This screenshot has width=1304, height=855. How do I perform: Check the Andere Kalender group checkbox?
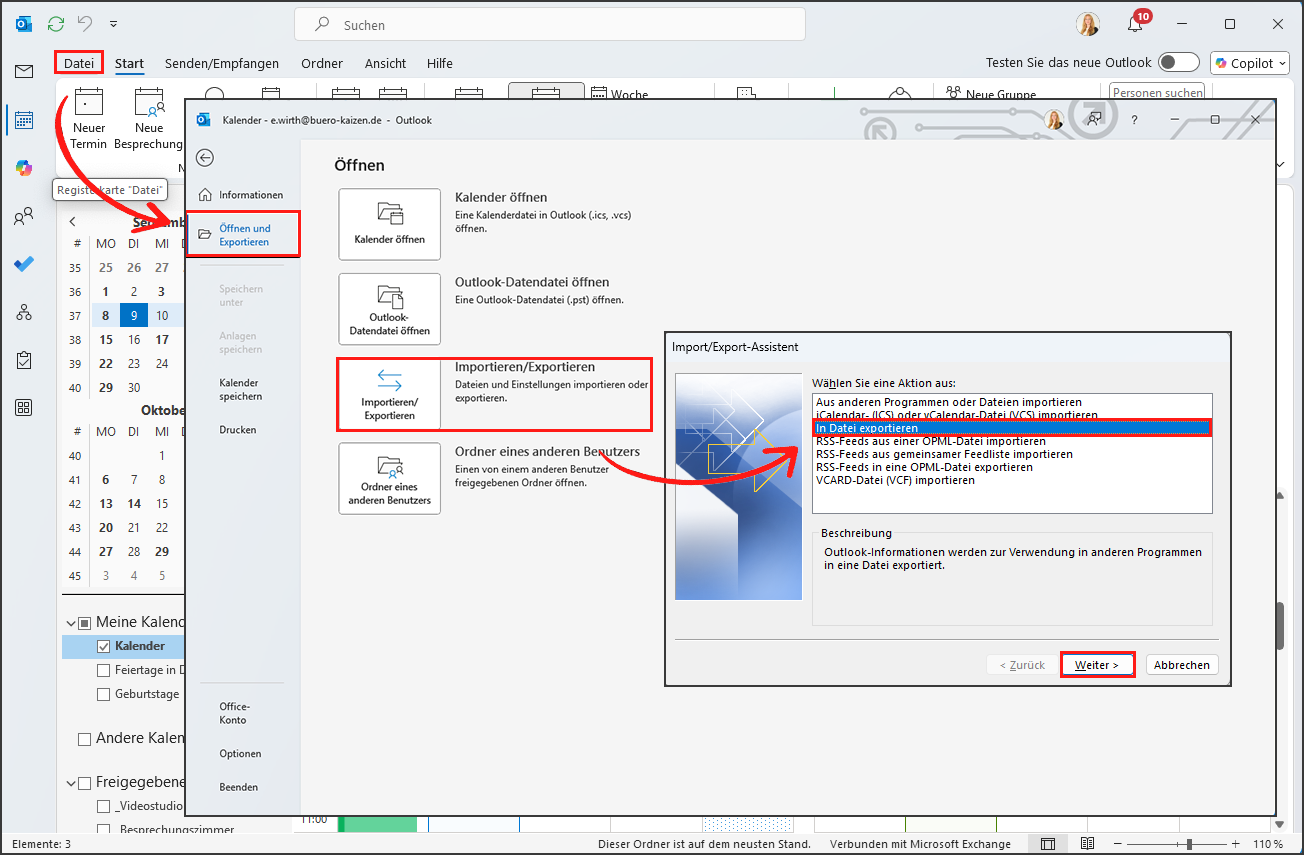[85, 739]
